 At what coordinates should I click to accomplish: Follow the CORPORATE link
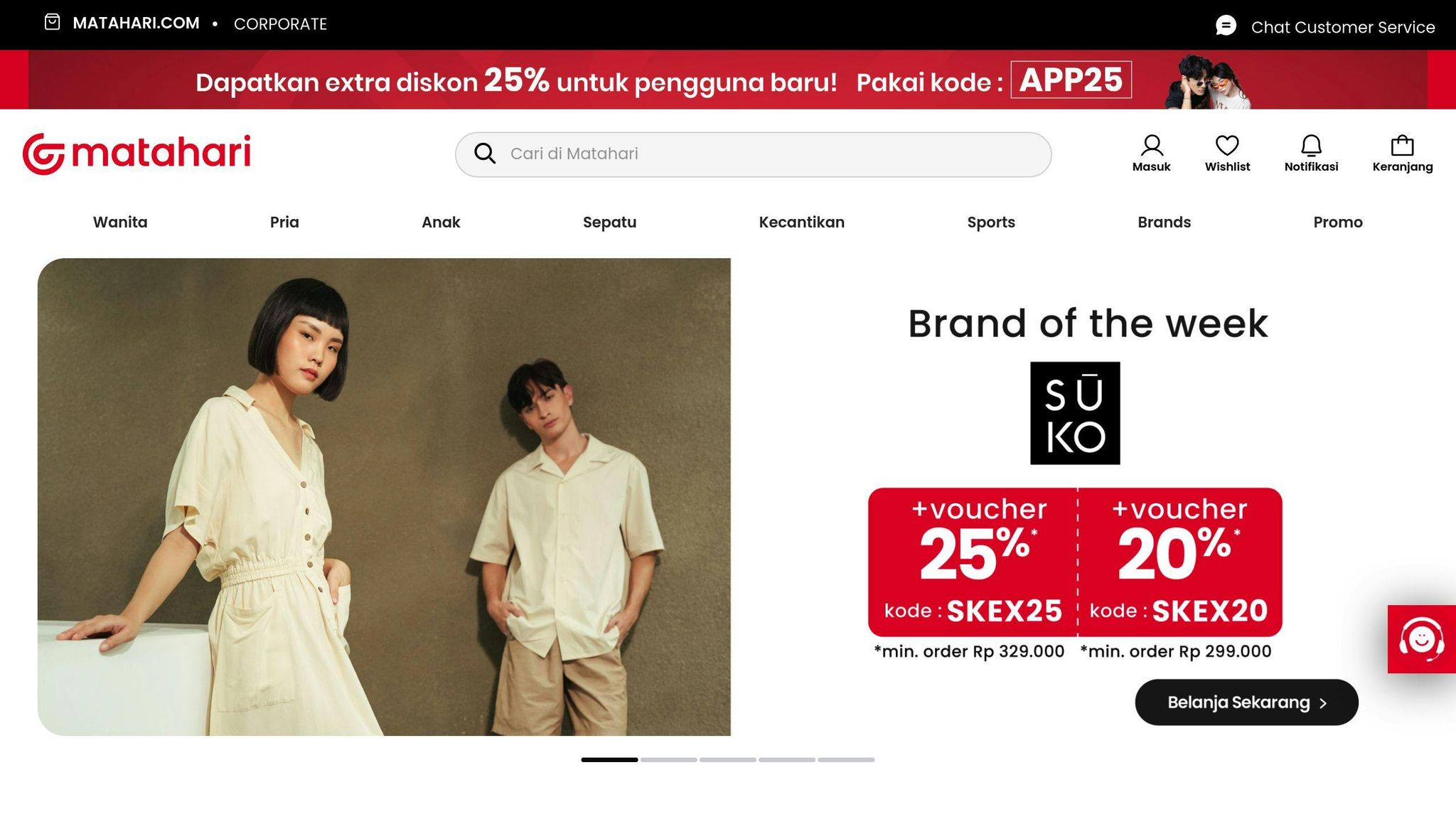click(x=280, y=23)
